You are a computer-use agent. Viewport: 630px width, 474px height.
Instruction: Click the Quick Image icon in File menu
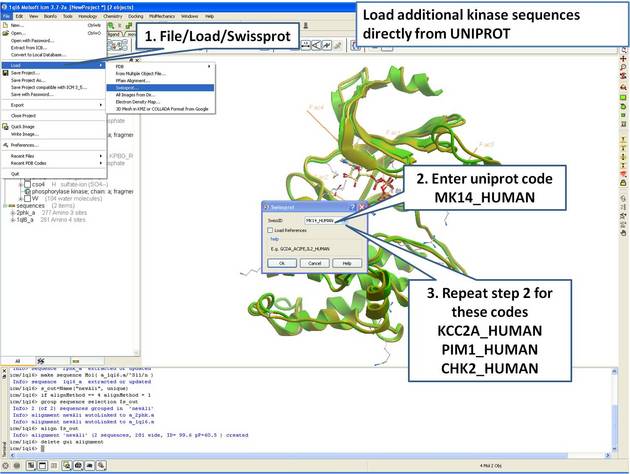6,127
